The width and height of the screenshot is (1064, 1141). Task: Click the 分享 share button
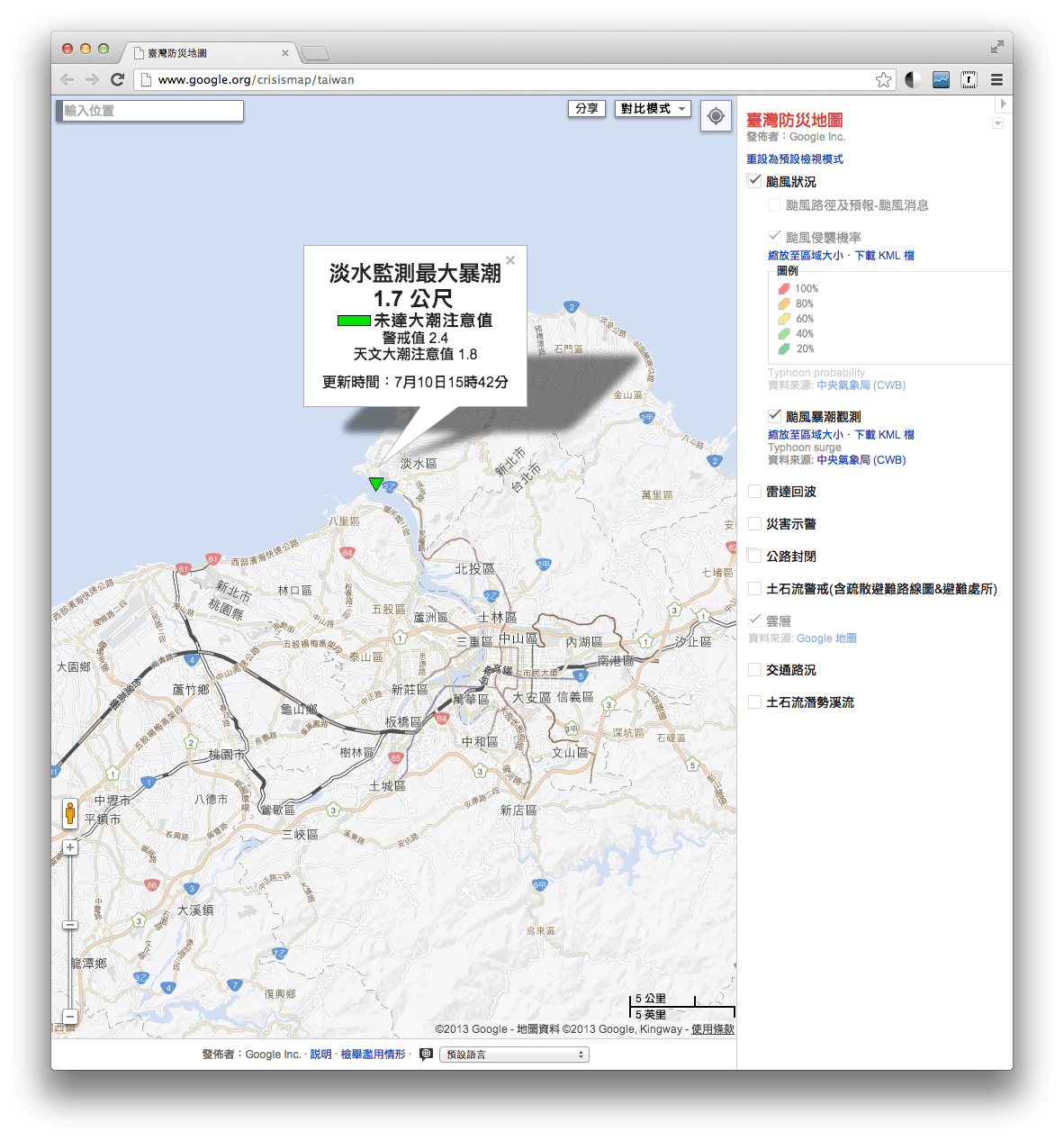point(586,109)
